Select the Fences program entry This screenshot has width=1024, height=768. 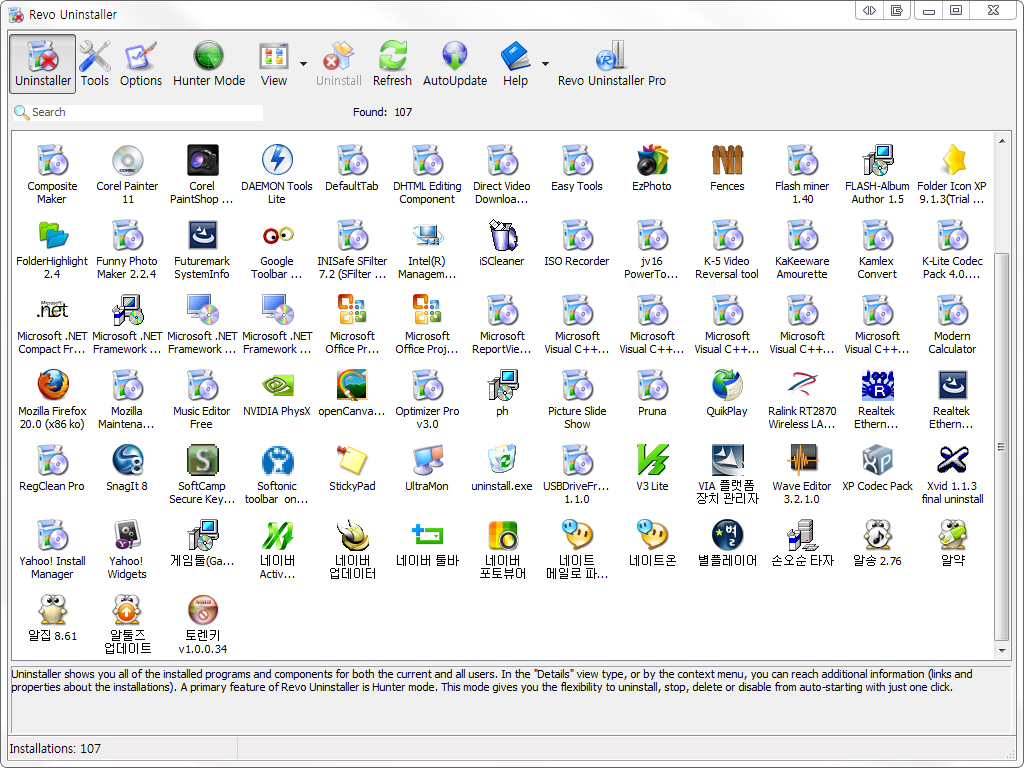click(727, 160)
